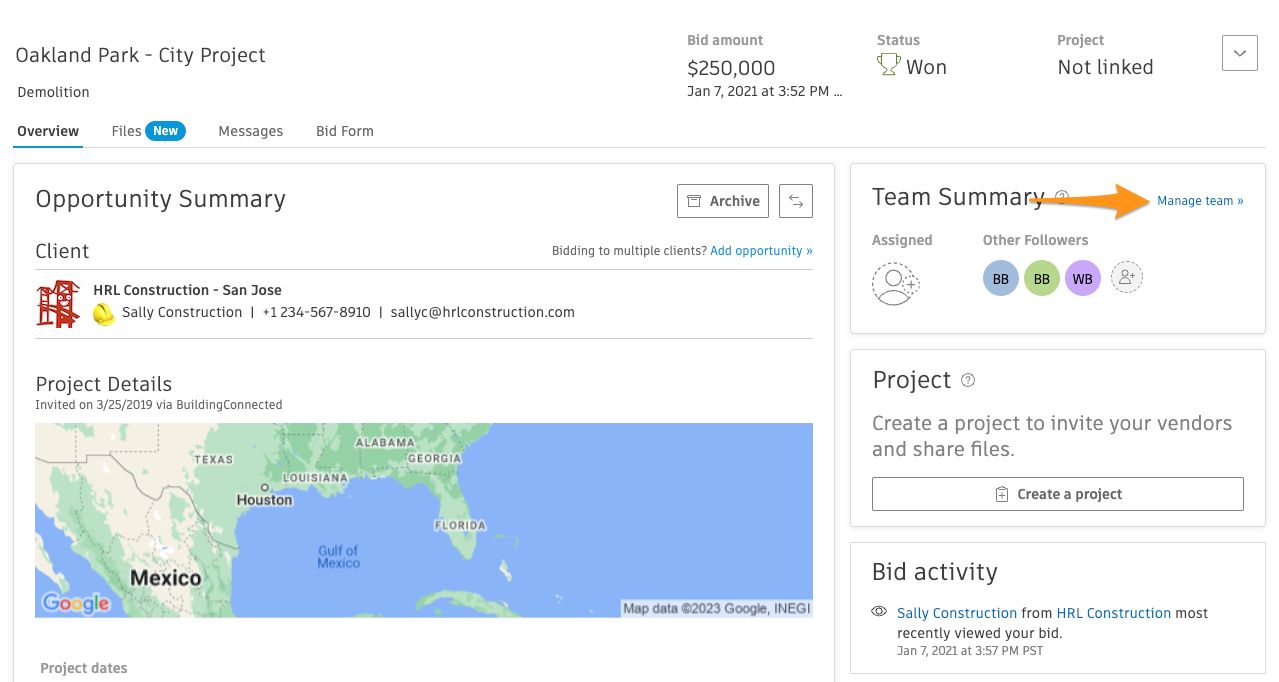Switch to the Files tab
Viewport: 1279px width, 682px height.
click(x=147, y=131)
